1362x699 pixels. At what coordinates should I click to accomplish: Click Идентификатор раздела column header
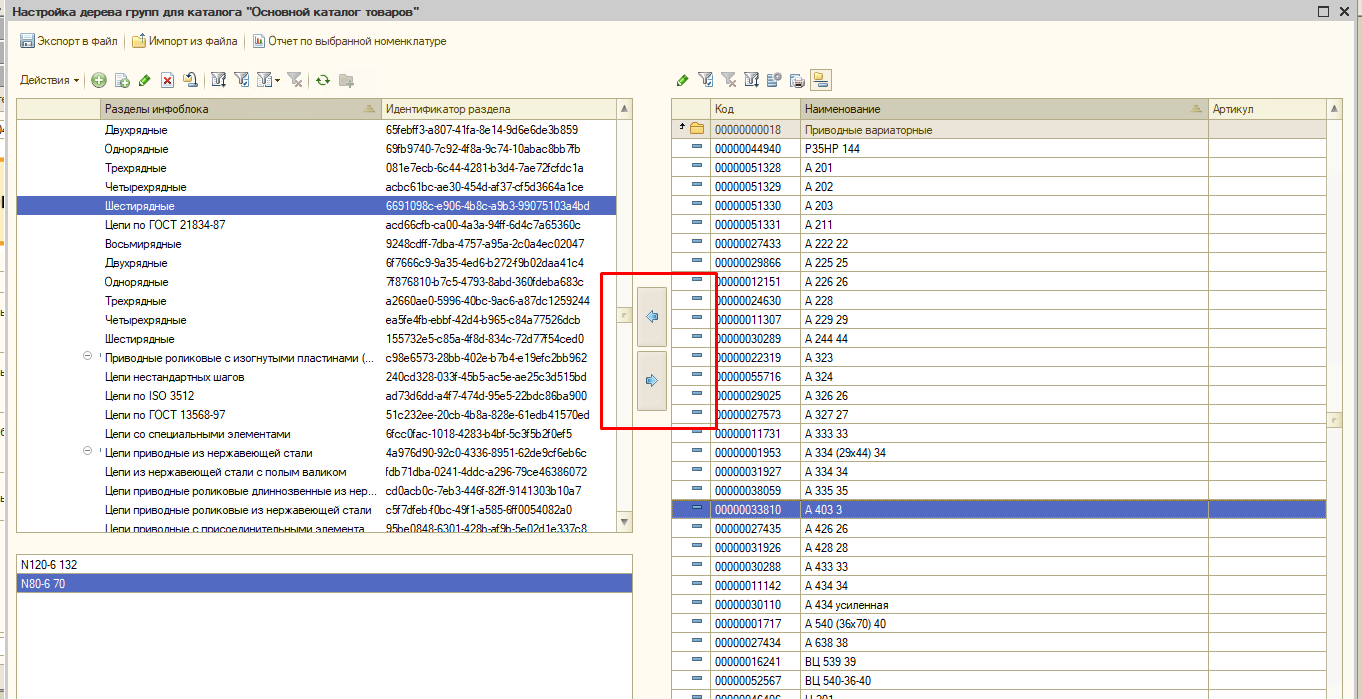pyautogui.click(x=499, y=109)
